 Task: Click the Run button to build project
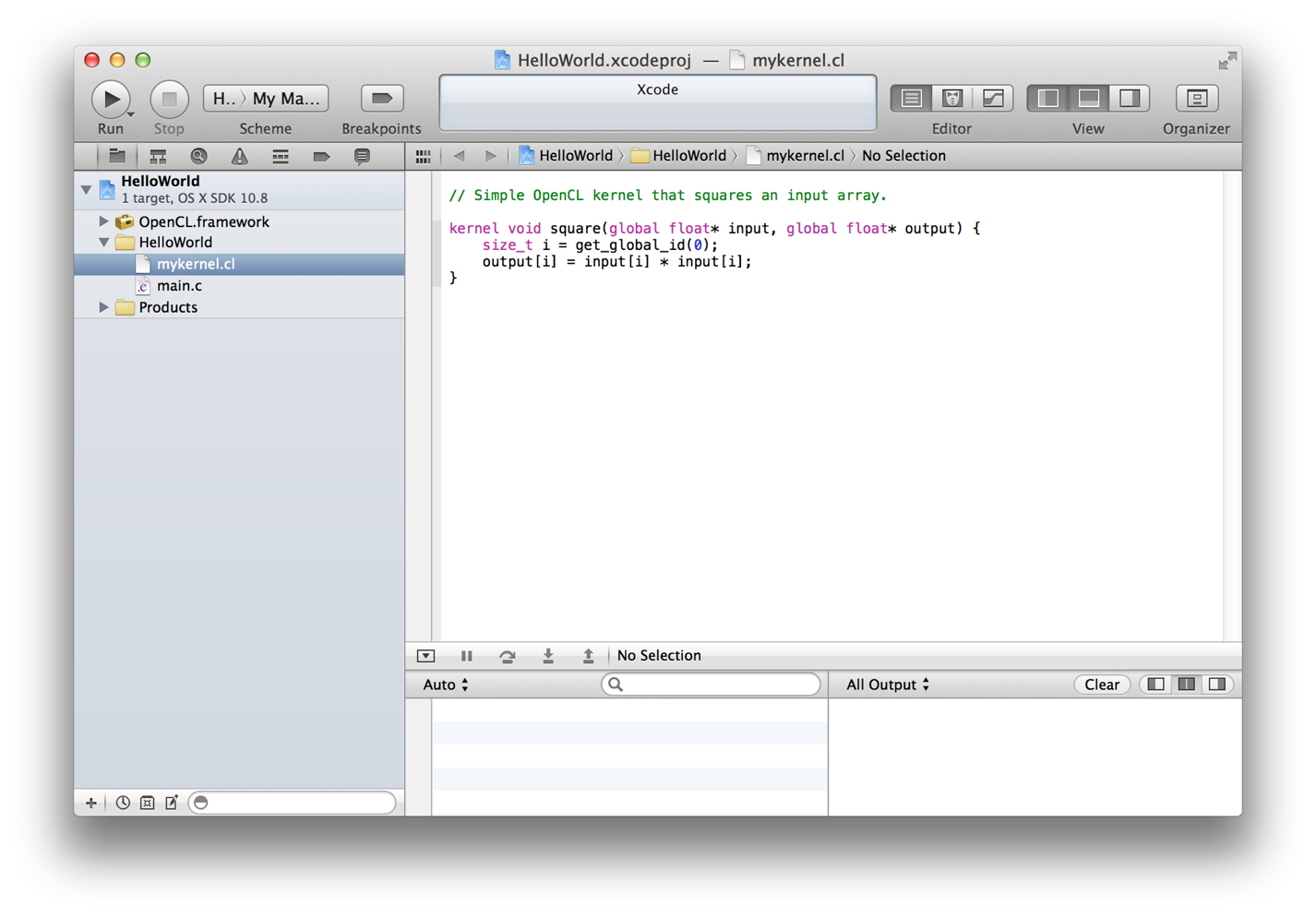(x=110, y=99)
